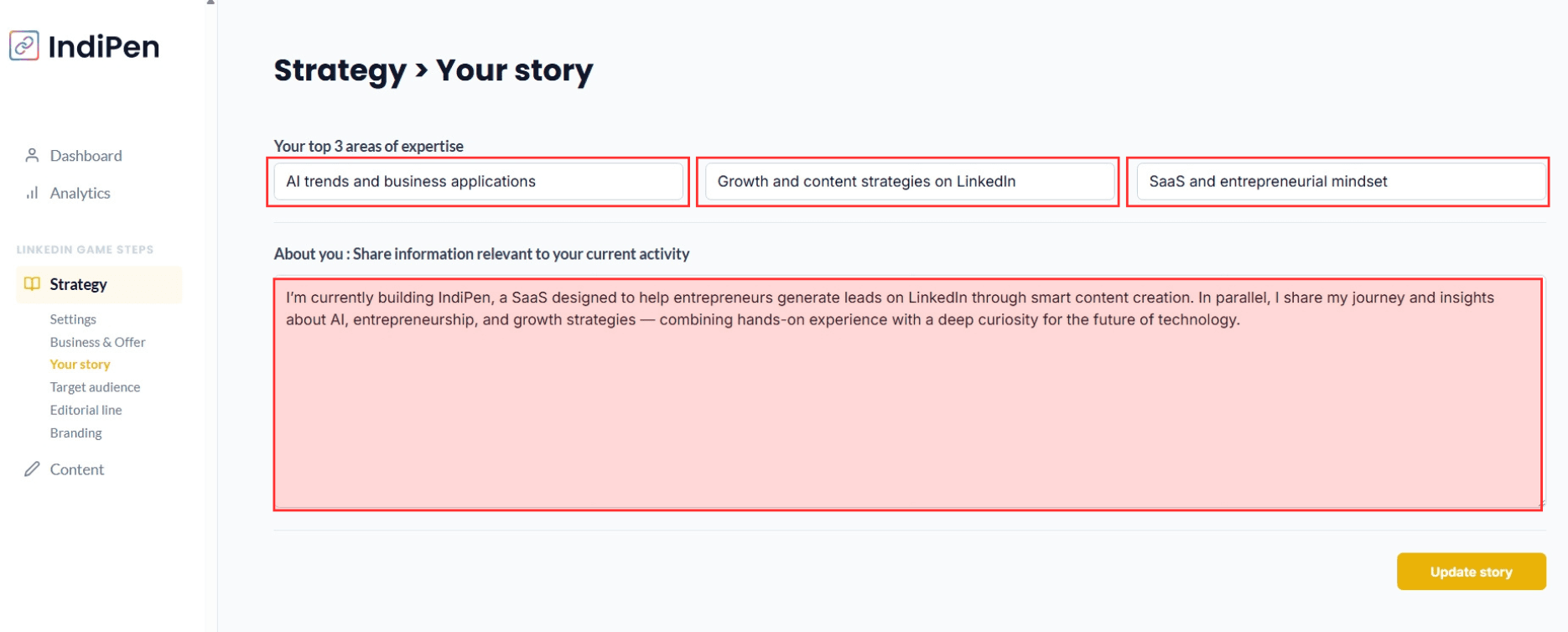Open Settings under Strategy

click(73, 319)
